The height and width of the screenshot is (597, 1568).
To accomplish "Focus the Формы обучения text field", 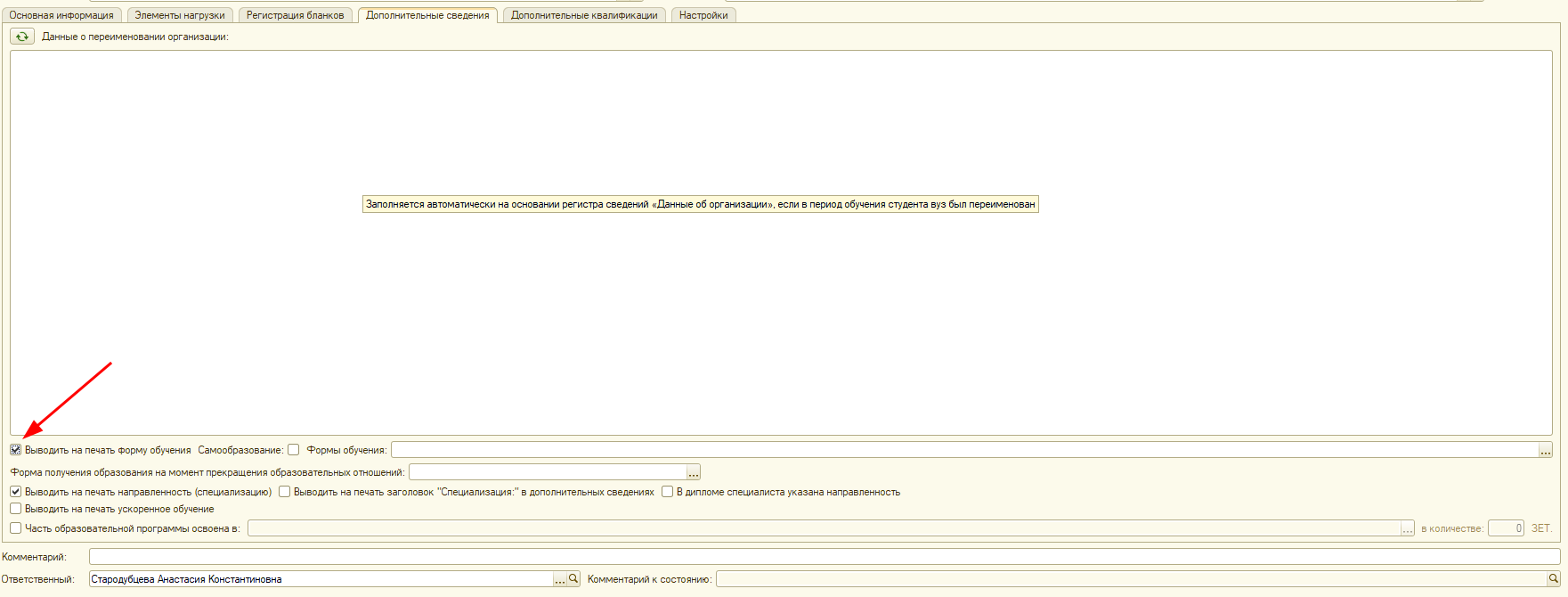I will coord(963,451).
